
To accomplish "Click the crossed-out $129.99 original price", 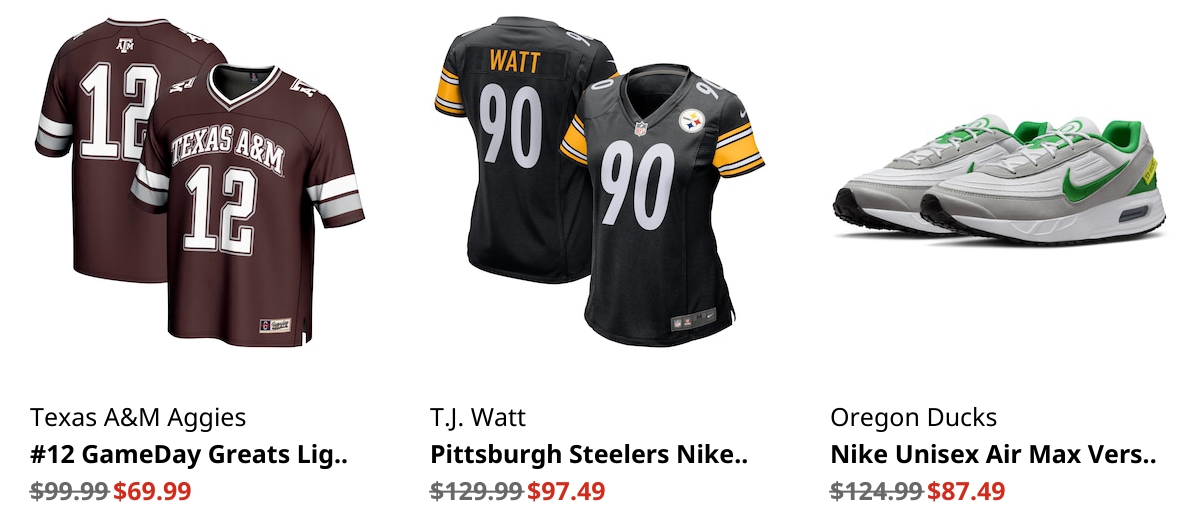I will point(477,491).
